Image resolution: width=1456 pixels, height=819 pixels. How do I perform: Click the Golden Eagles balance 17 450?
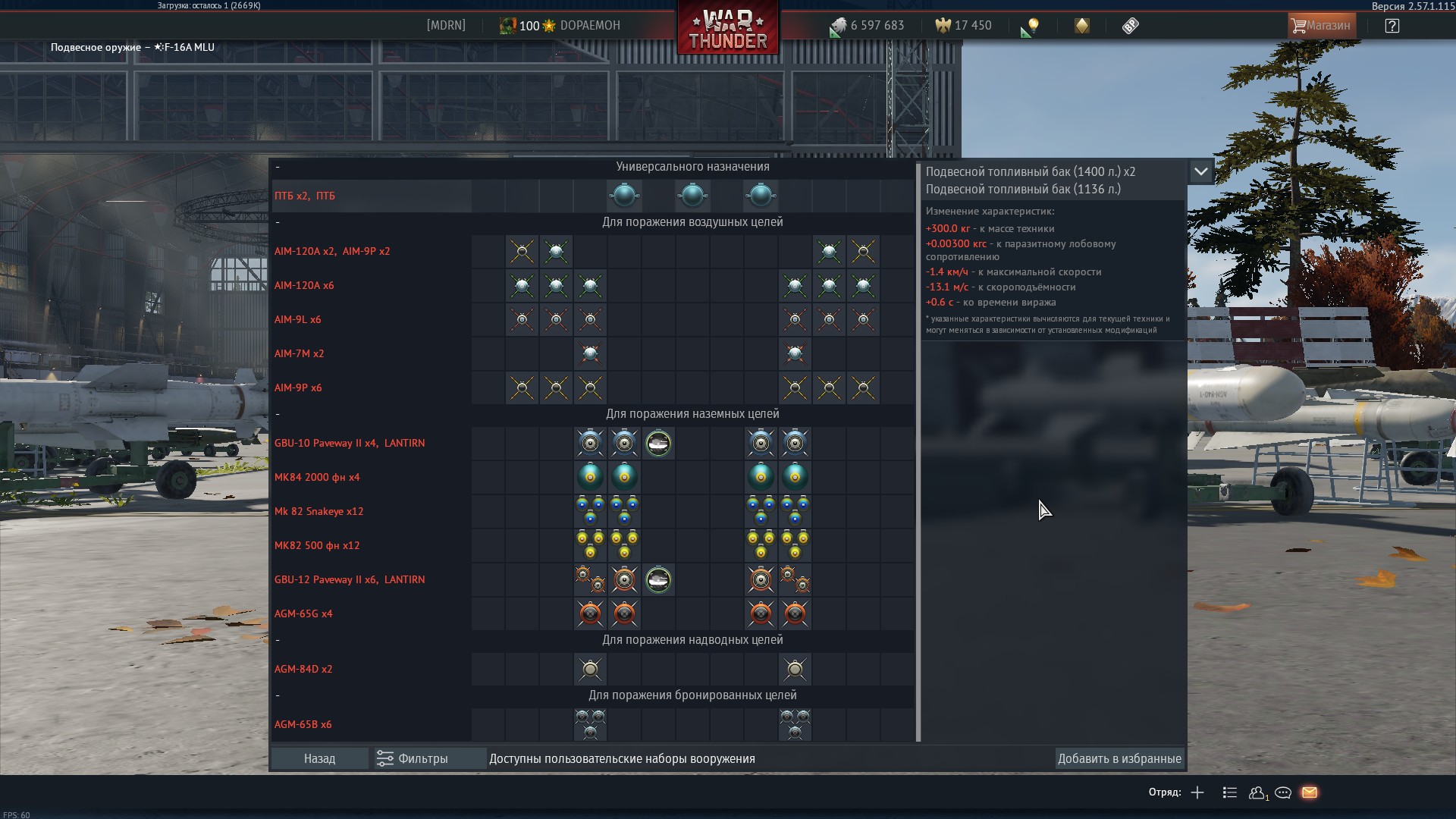[963, 26]
